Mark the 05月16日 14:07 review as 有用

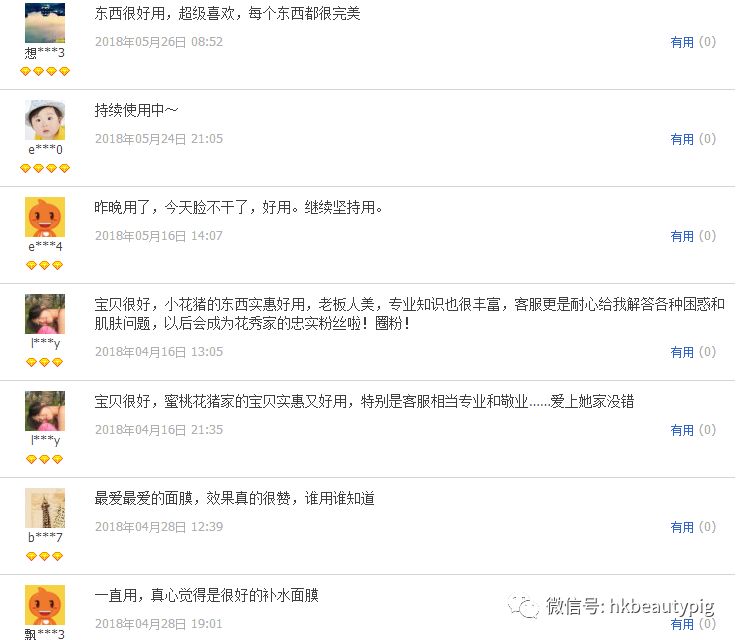tap(682, 236)
